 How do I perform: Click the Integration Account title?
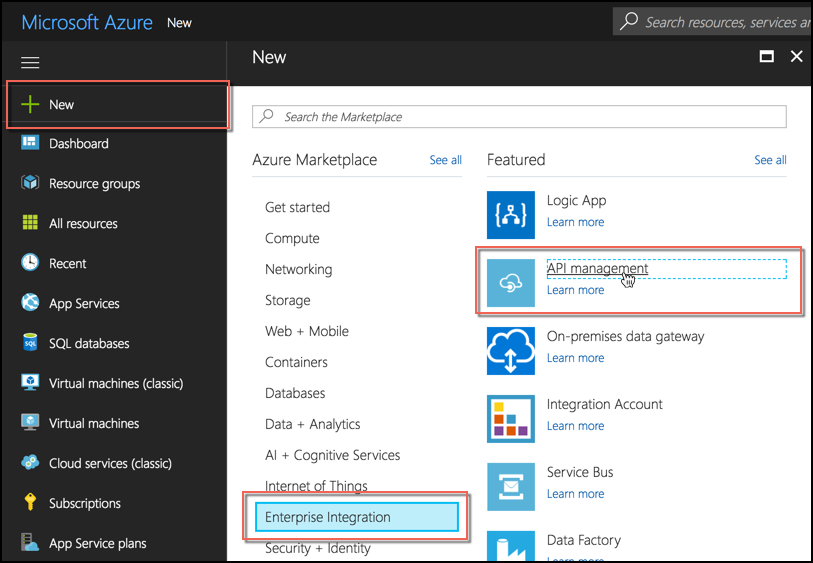(605, 404)
